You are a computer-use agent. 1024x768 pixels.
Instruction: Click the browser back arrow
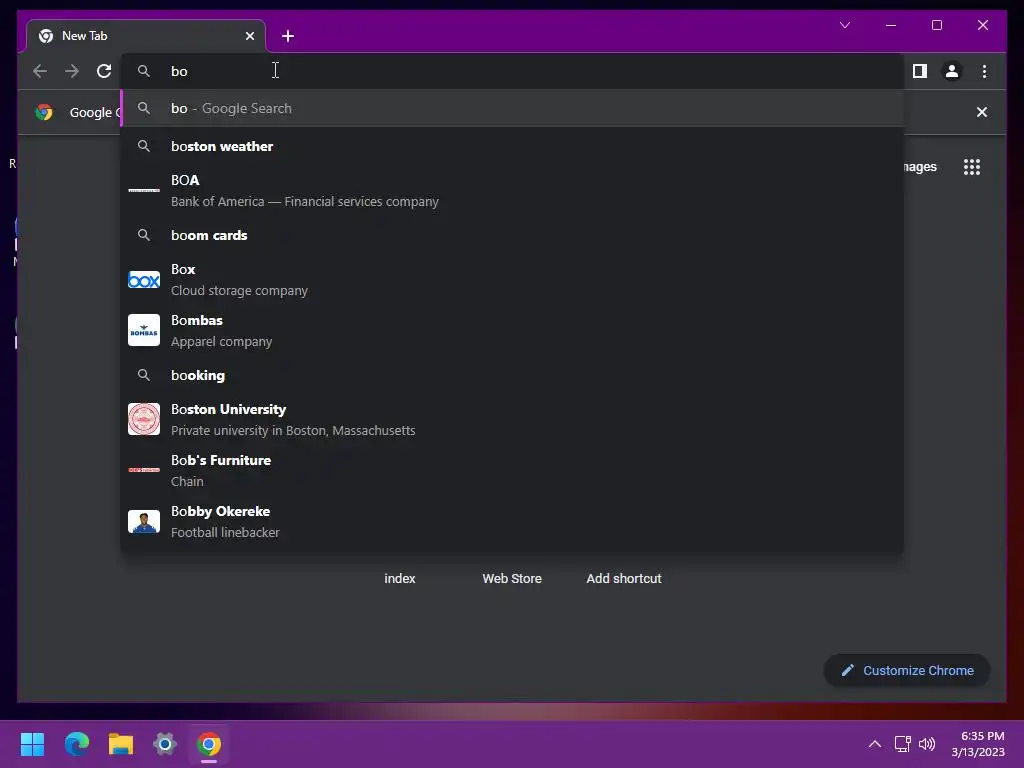[40, 71]
